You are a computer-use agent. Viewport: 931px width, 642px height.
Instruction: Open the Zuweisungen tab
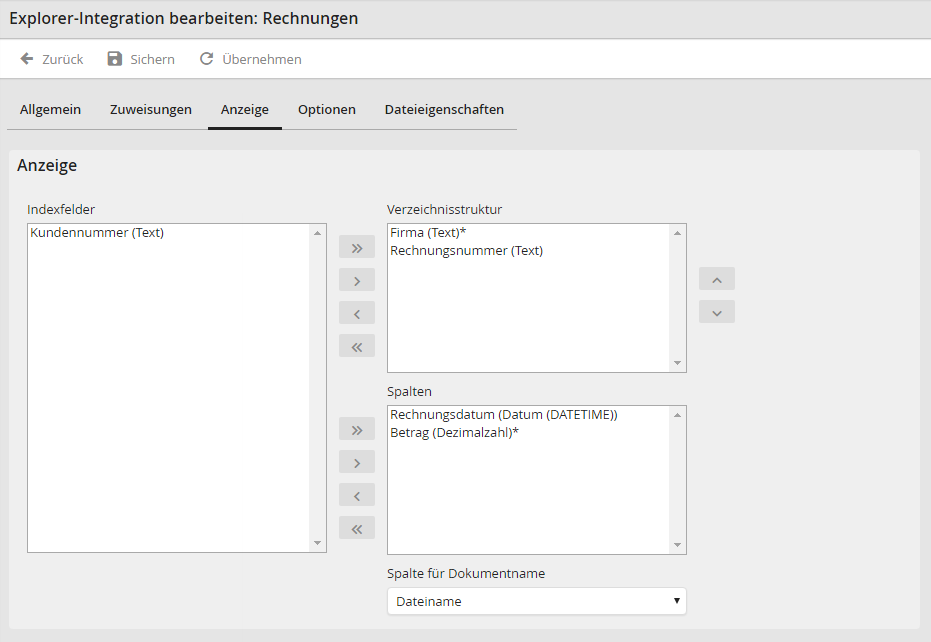151,110
